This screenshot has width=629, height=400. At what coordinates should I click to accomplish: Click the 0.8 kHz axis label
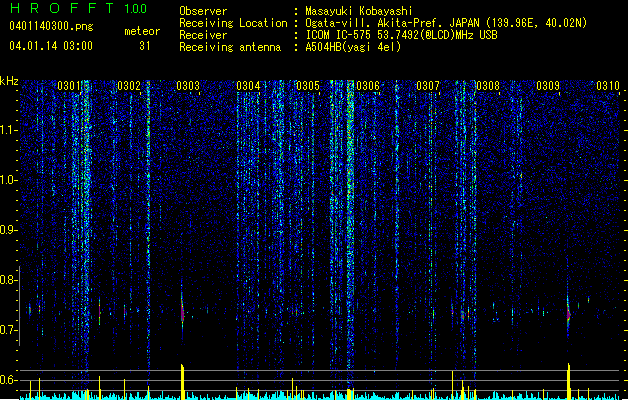[x=9, y=280]
